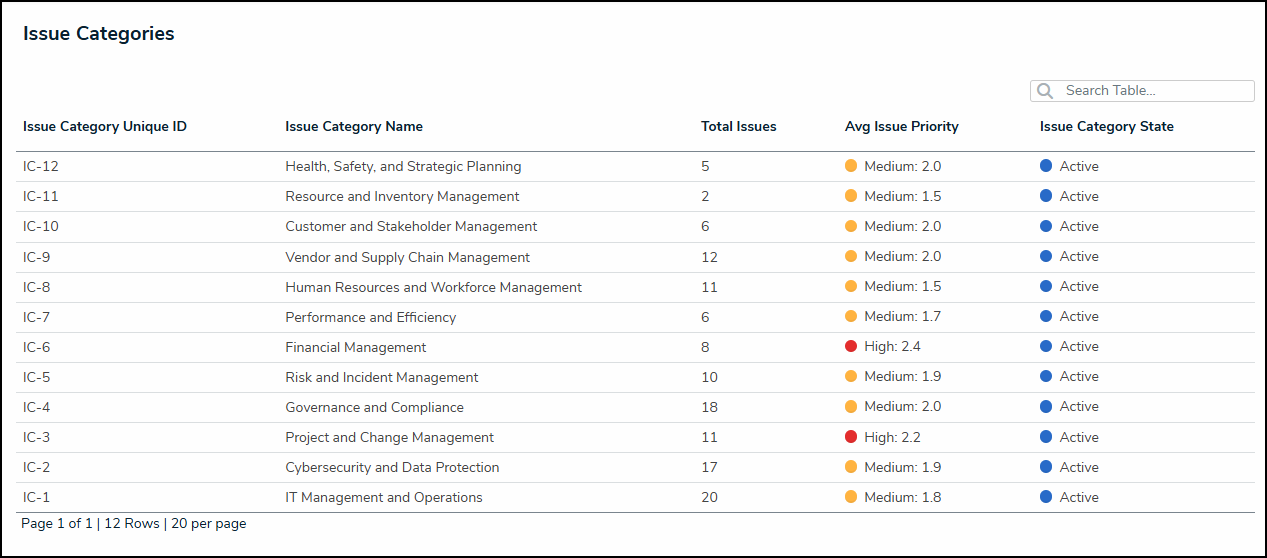The height and width of the screenshot is (558, 1267).
Task: Click red High priority dot for Financial Management
Action: (x=851, y=347)
